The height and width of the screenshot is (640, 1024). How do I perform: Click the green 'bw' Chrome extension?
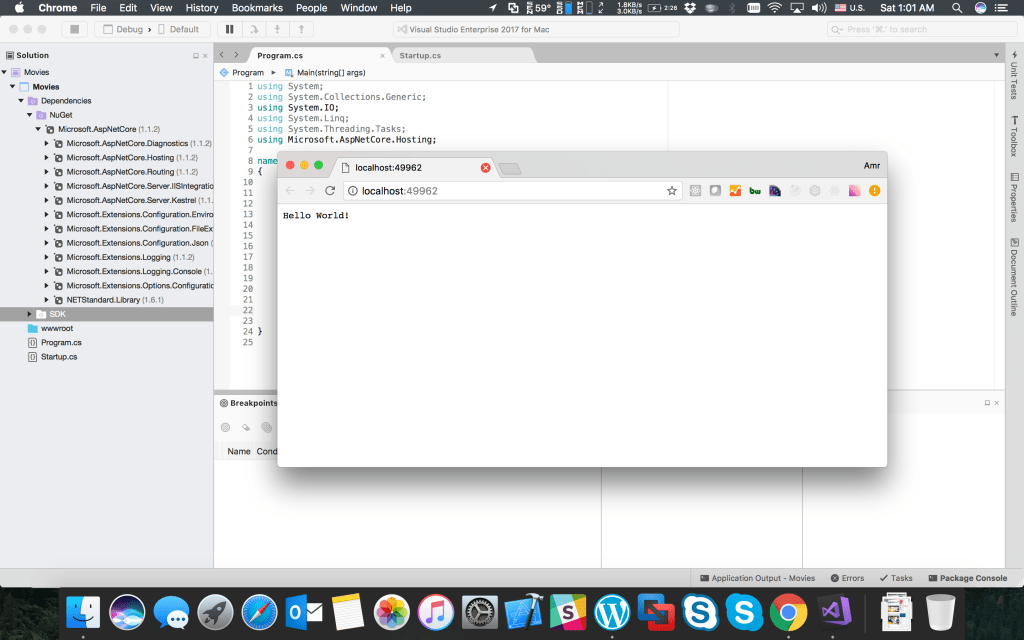pyautogui.click(x=755, y=191)
